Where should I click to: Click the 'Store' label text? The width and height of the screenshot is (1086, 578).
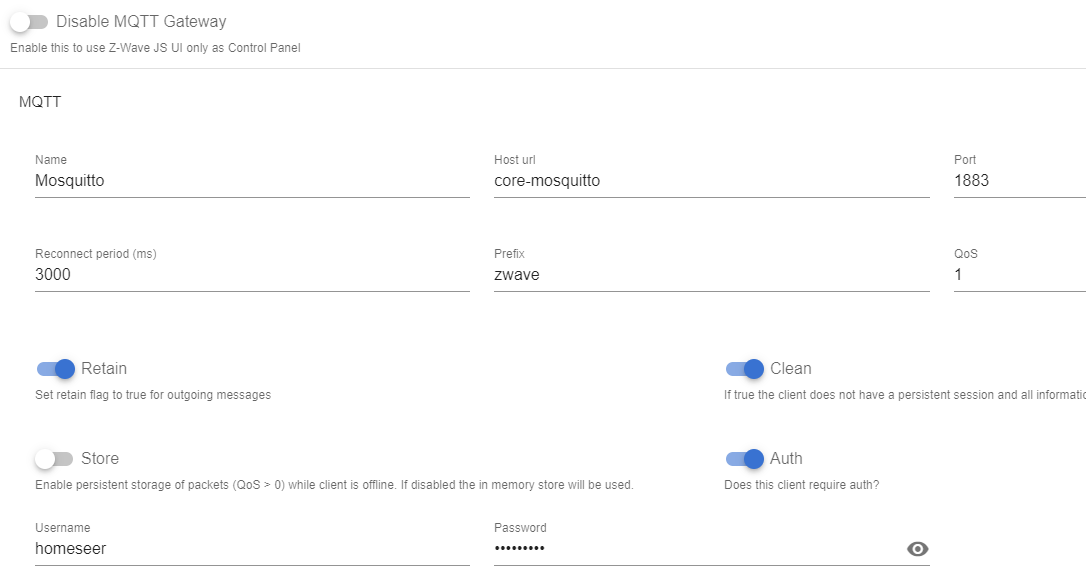tap(100, 459)
